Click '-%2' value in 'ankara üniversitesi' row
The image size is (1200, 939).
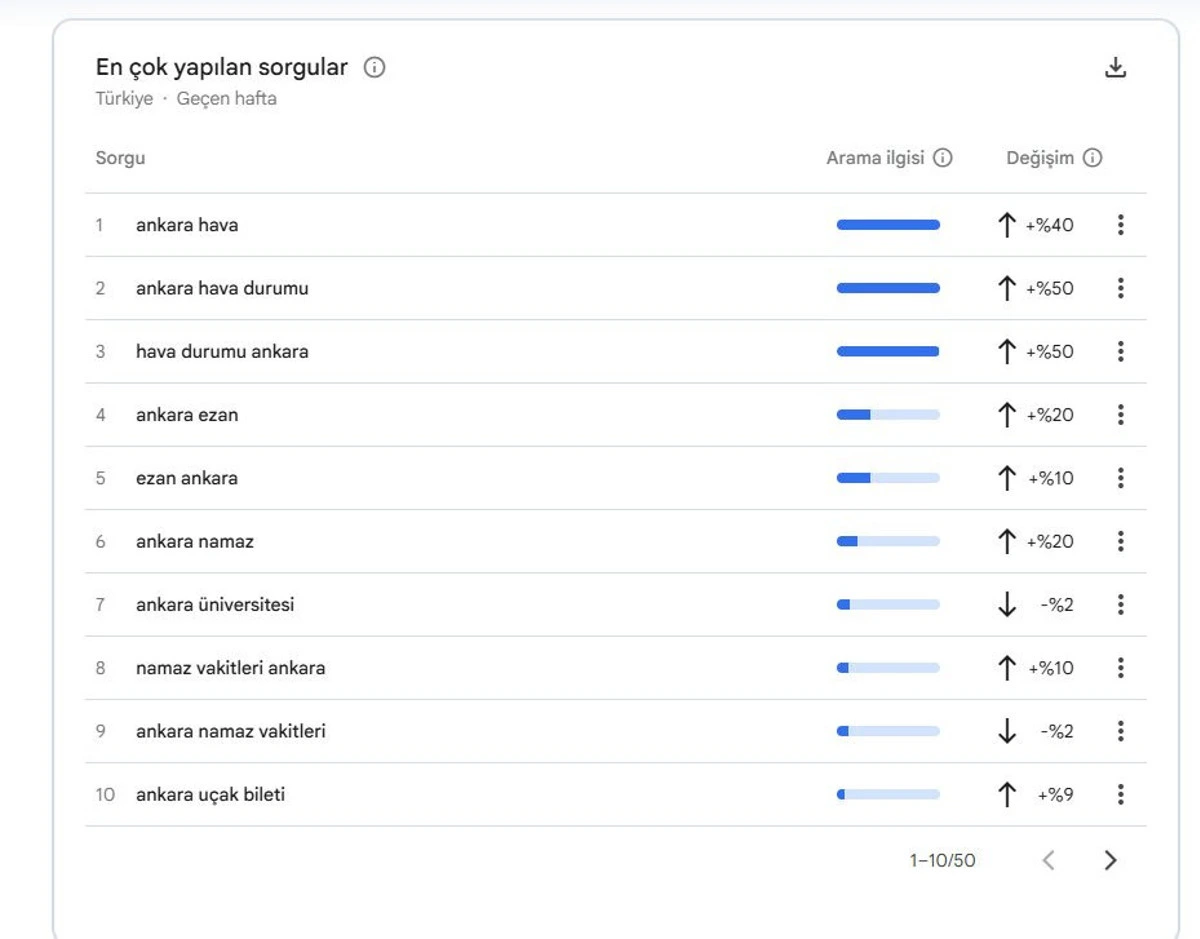pyautogui.click(x=1057, y=604)
